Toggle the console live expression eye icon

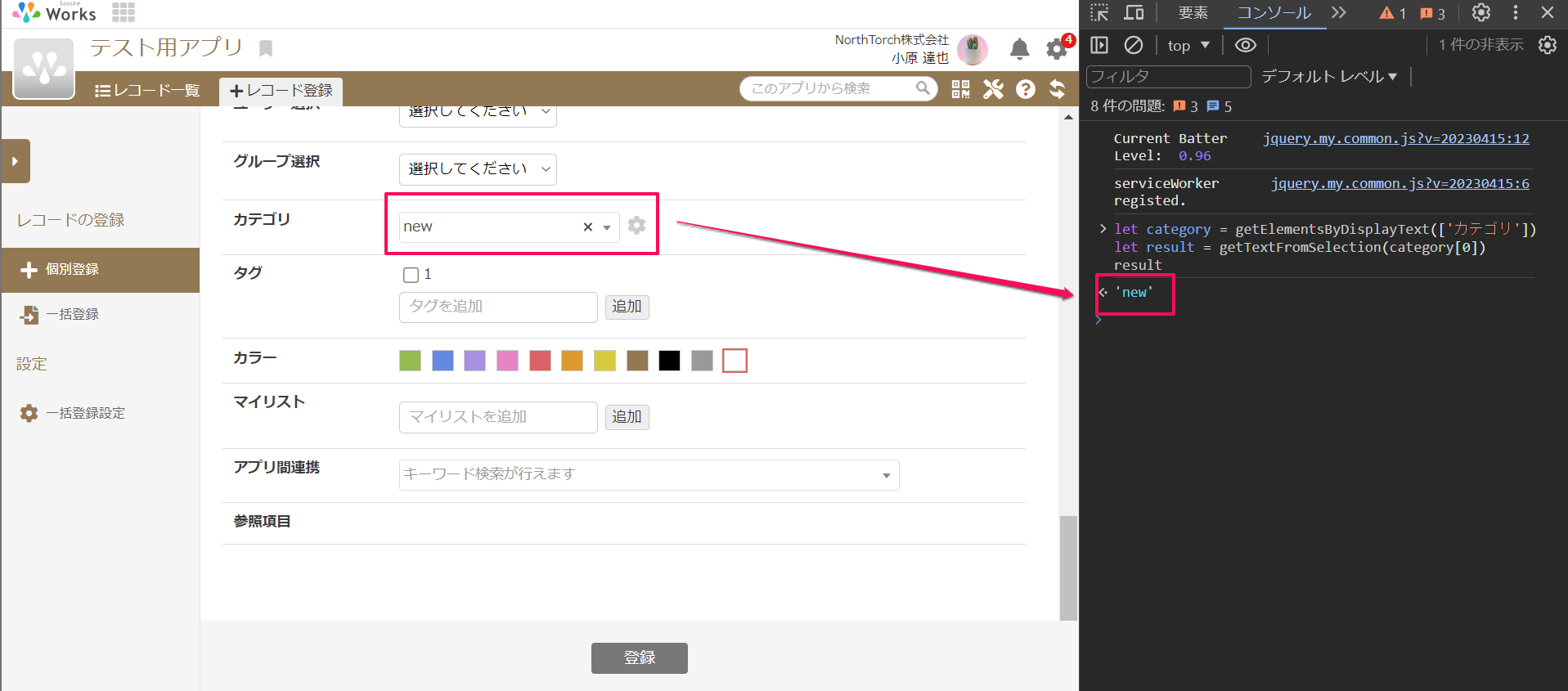click(1245, 45)
